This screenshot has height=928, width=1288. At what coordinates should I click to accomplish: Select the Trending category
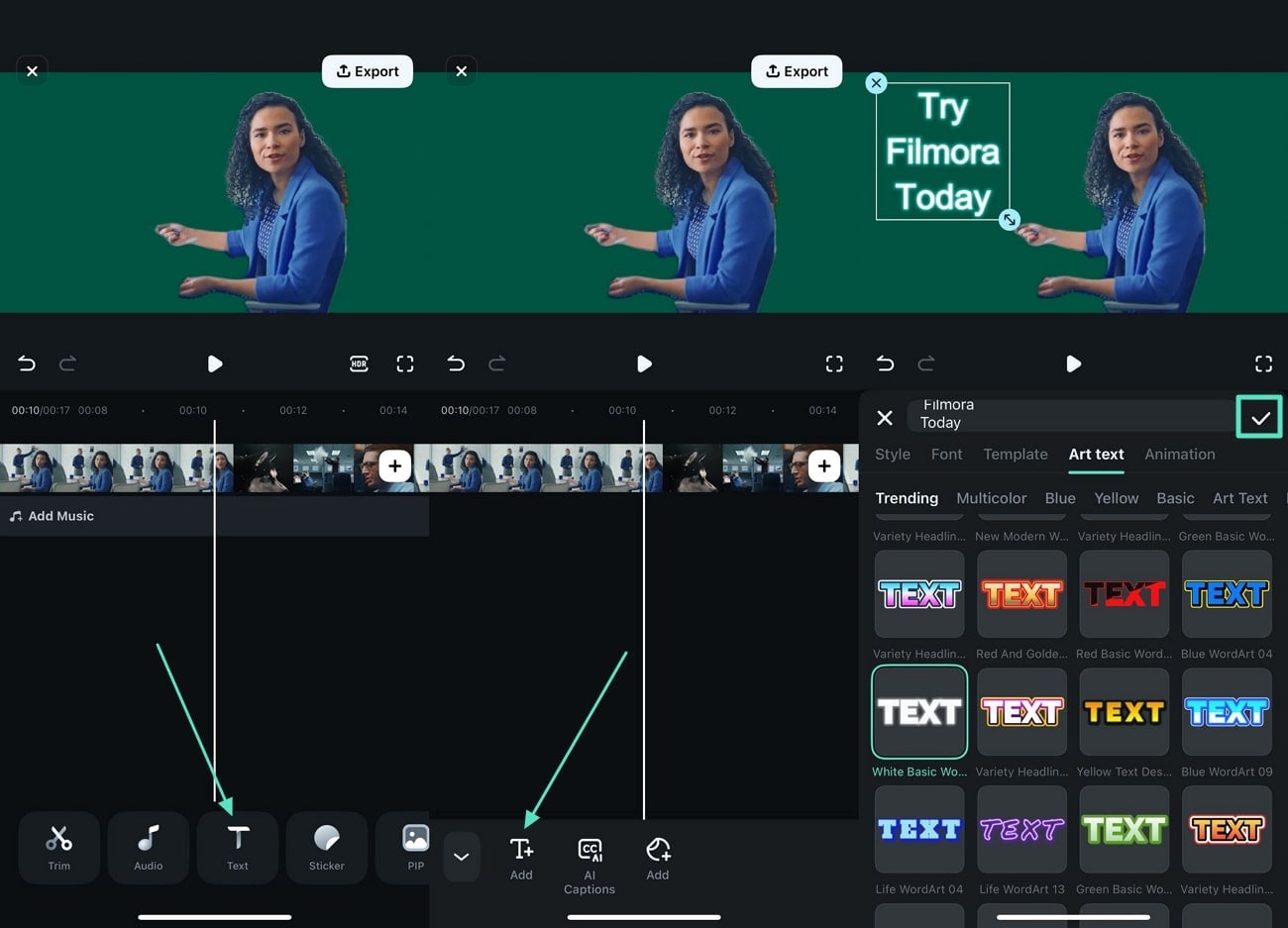click(907, 498)
